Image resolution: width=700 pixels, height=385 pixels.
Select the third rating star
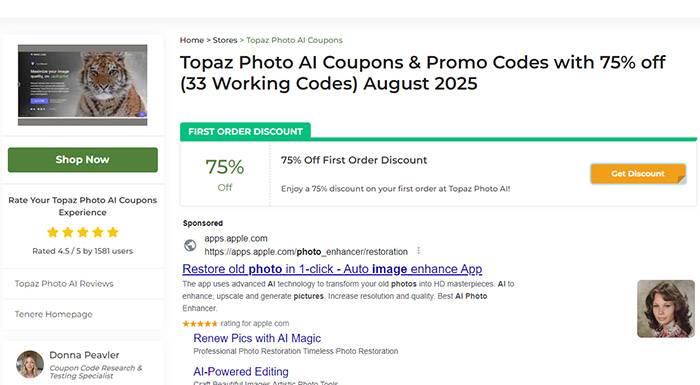pyautogui.click(x=83, y=232)
